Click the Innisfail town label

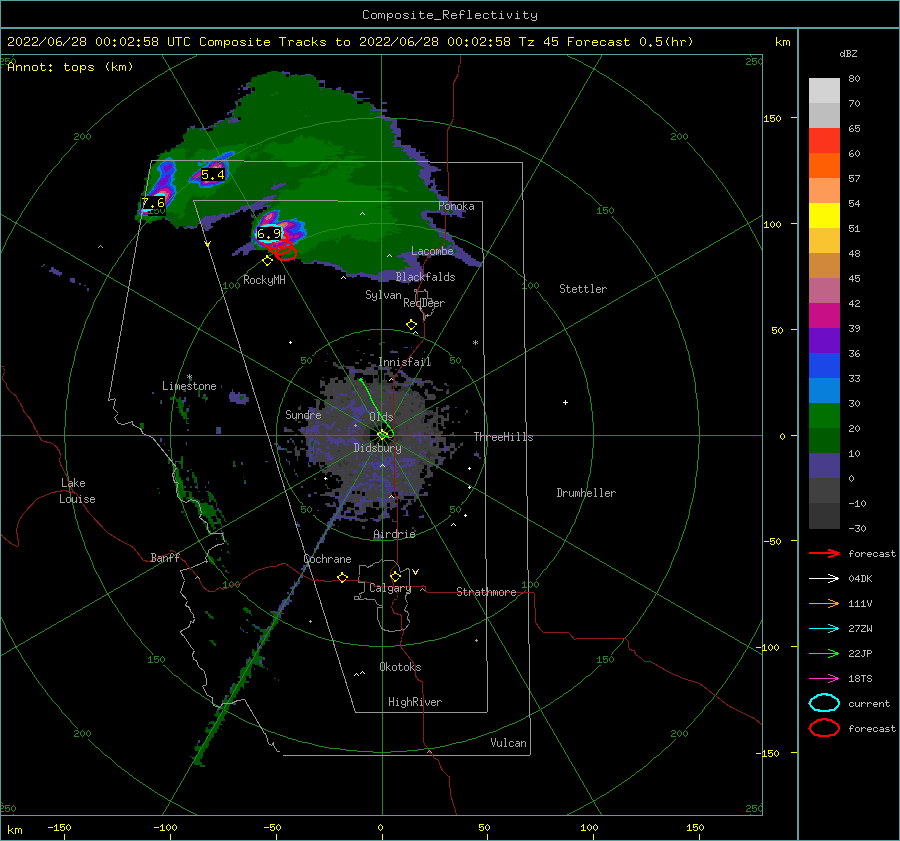coord(404,362)
